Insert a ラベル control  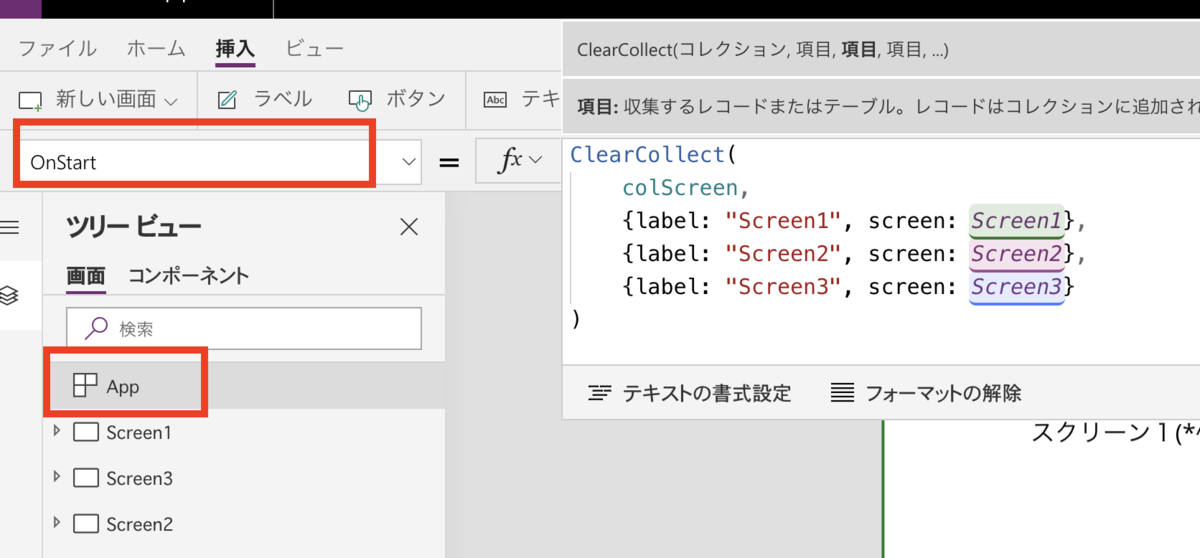(264, 99)
